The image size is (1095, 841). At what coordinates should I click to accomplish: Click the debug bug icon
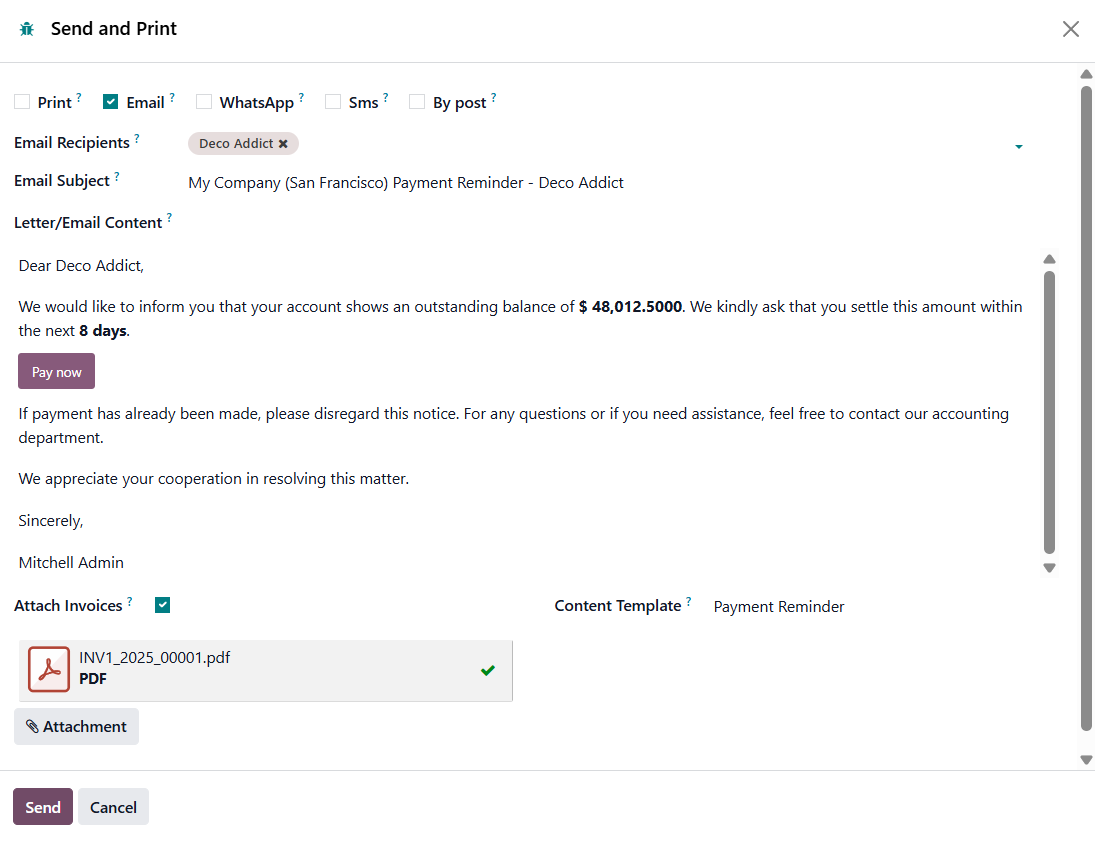coord(26,29)
